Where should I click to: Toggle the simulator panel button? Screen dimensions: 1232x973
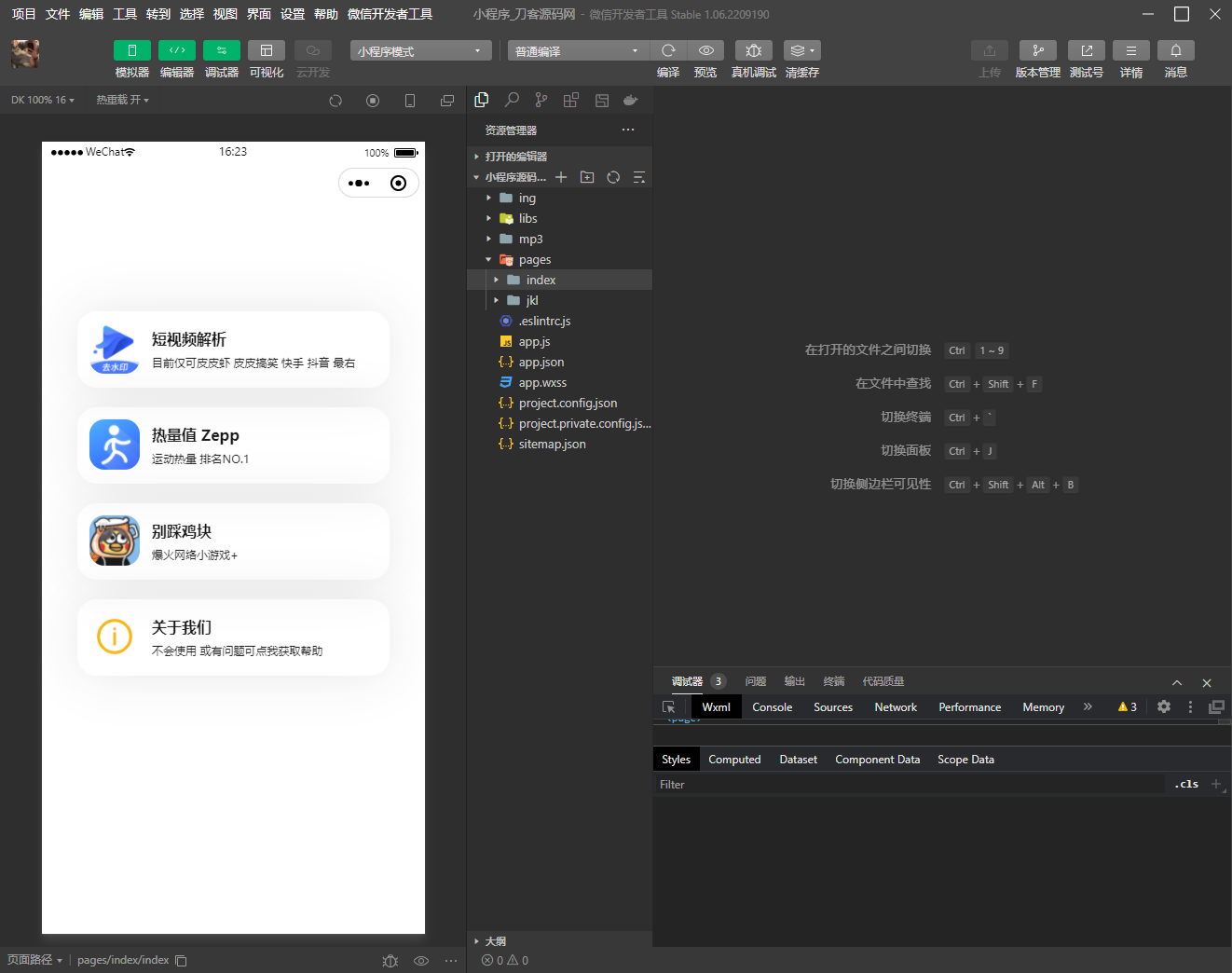(132, 50)
